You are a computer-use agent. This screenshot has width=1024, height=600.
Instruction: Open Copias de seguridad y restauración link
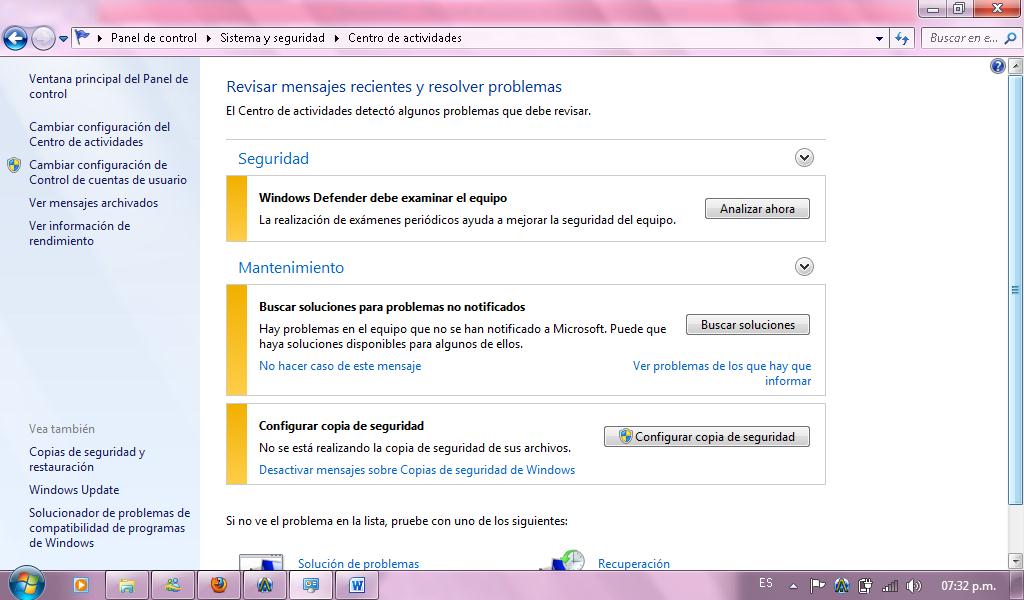click(87, 459)
